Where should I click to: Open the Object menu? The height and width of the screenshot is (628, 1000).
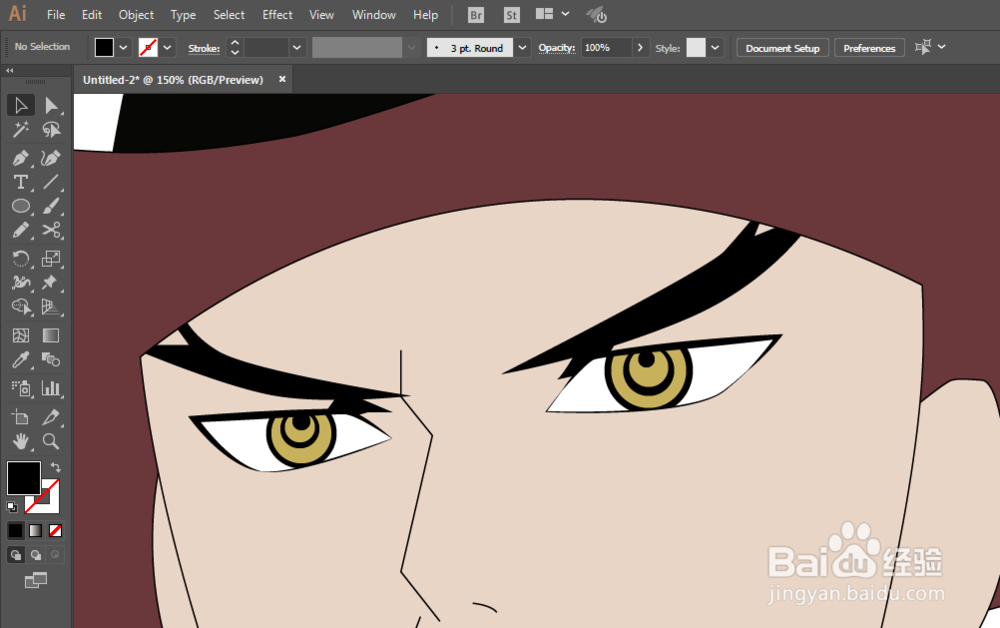tap(136, 15)
